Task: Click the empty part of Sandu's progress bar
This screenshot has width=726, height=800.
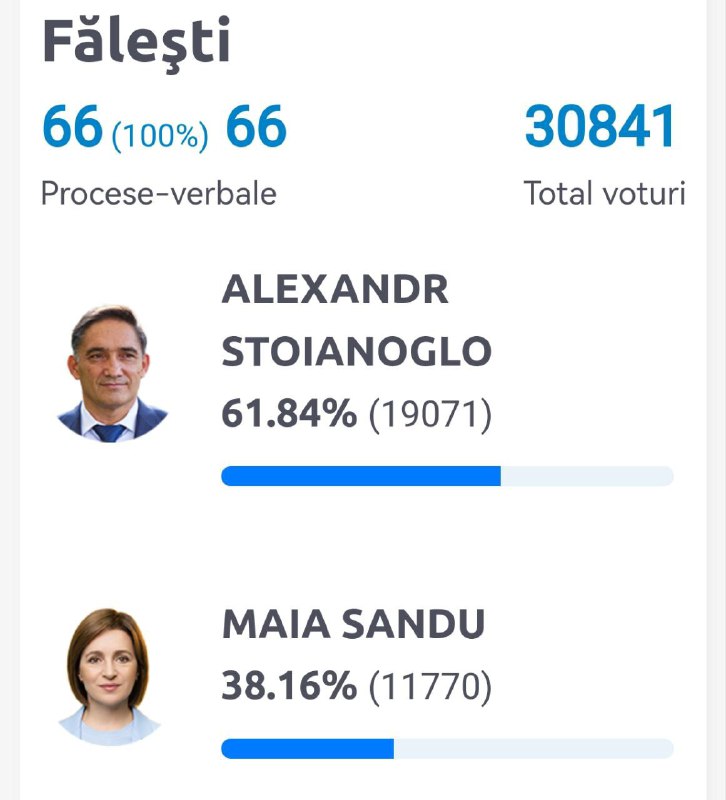Action: (x=534, y=748)
